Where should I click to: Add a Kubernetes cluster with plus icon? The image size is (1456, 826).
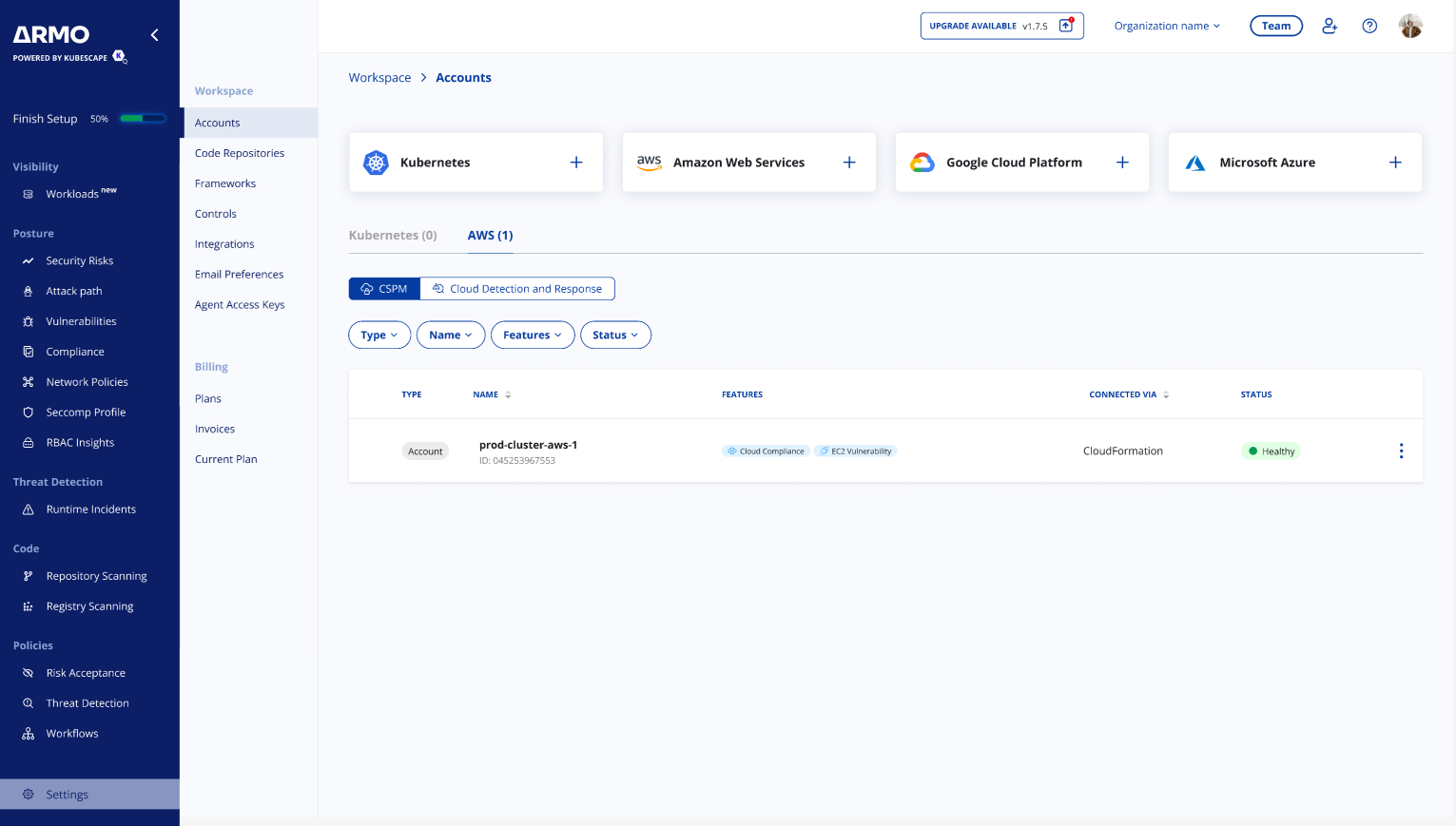[576, 163]
